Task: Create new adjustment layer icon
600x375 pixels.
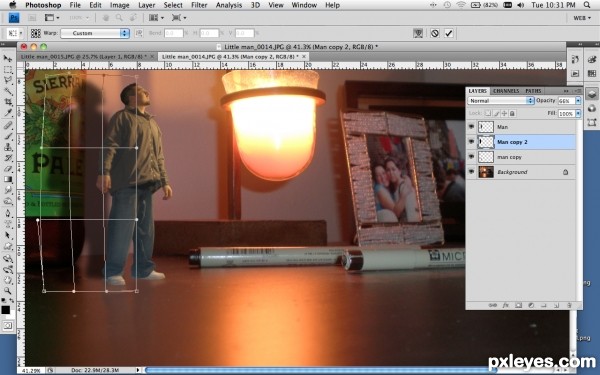Action: point(531,305)
